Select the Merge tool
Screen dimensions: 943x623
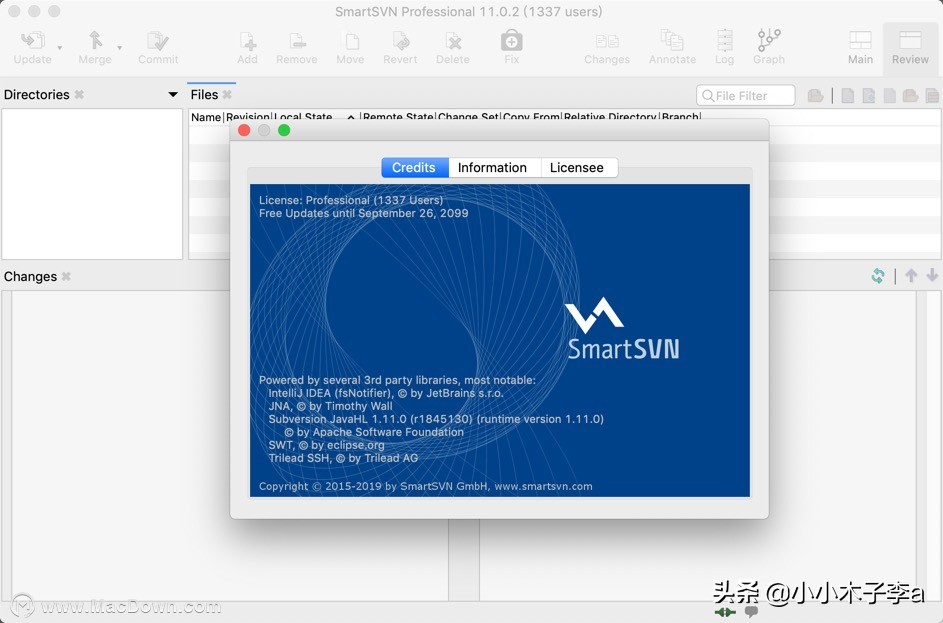pos(93,44)
